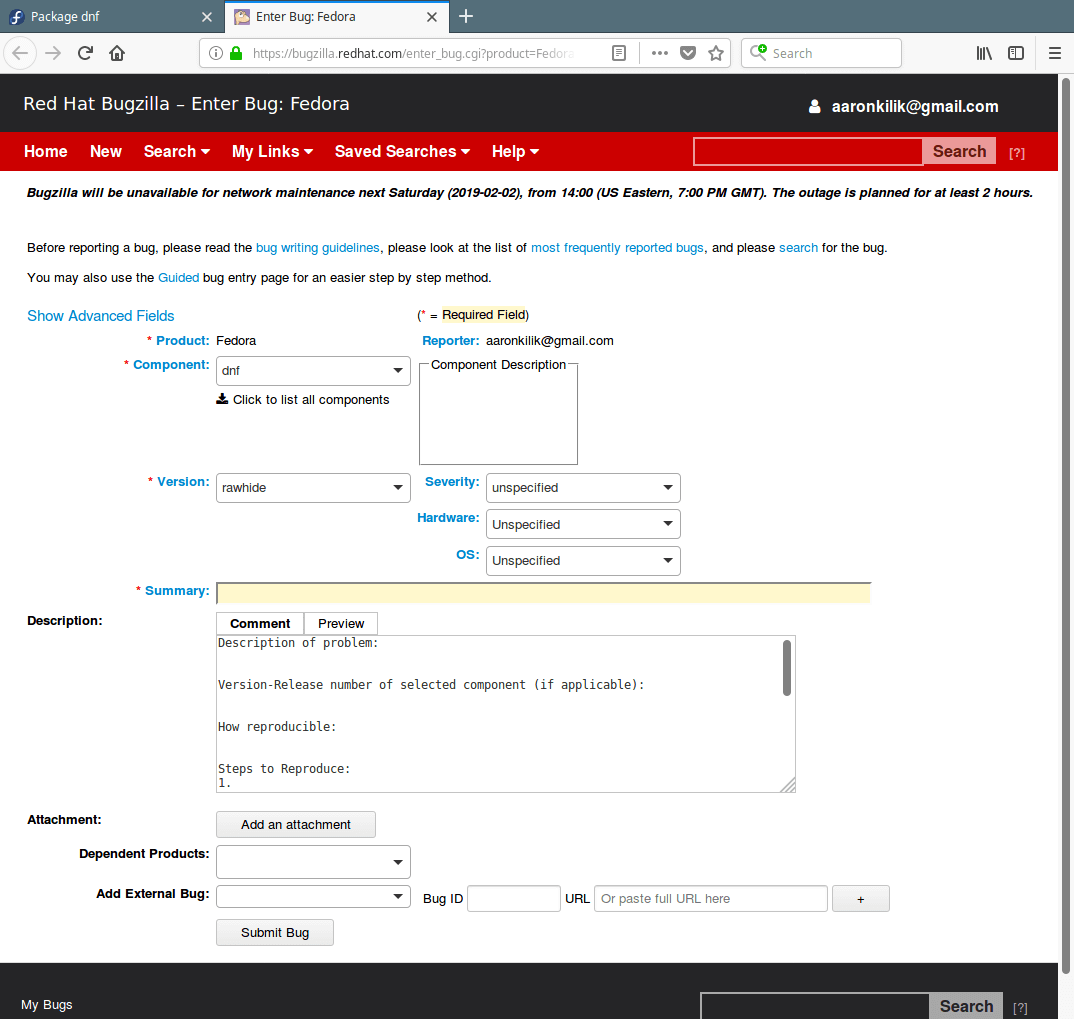Screen dimensions: 1074x1019
Task: Open the Help menu
Action: pyautogui.click(x=515, y=151)
